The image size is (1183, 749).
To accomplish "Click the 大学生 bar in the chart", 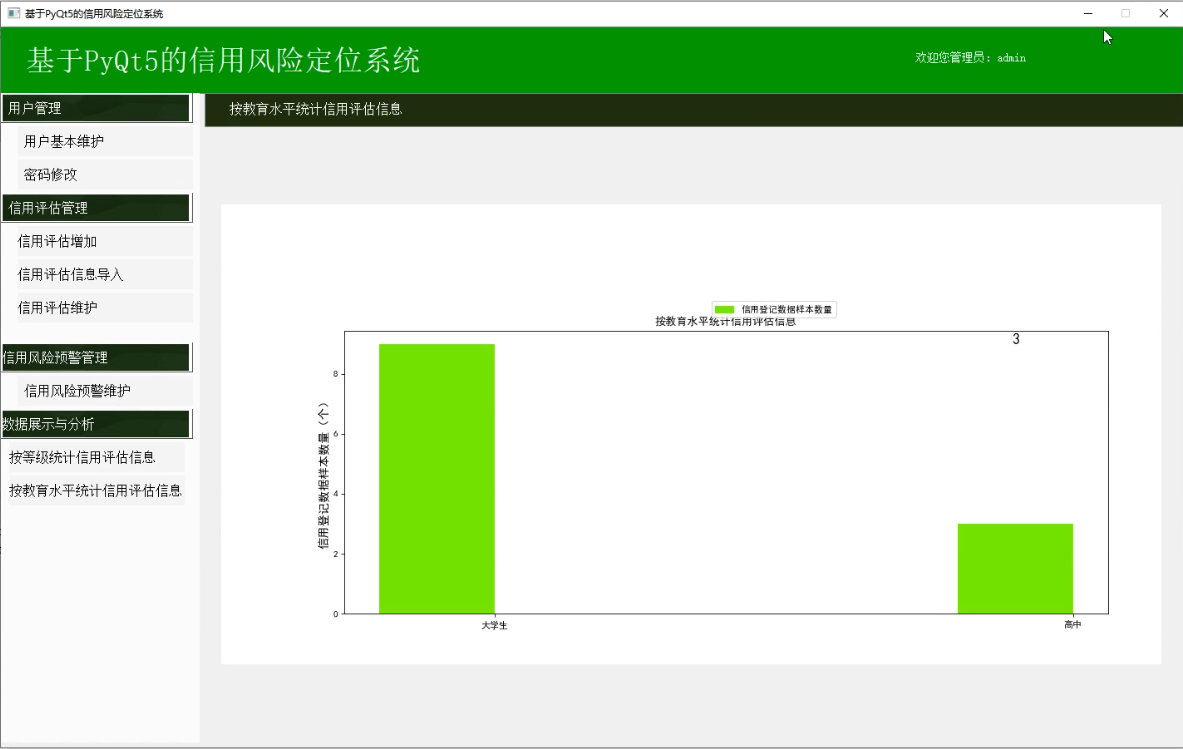I will pos(437,478).
